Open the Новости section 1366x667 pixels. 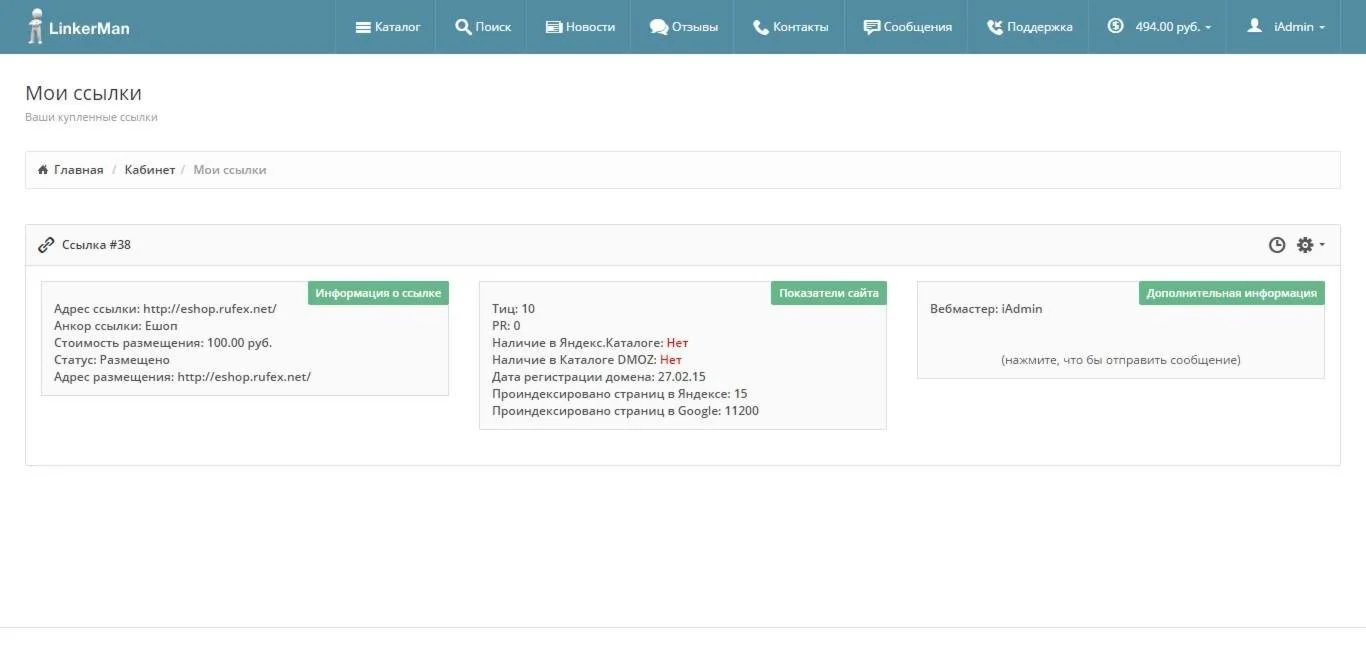point(580,27)
